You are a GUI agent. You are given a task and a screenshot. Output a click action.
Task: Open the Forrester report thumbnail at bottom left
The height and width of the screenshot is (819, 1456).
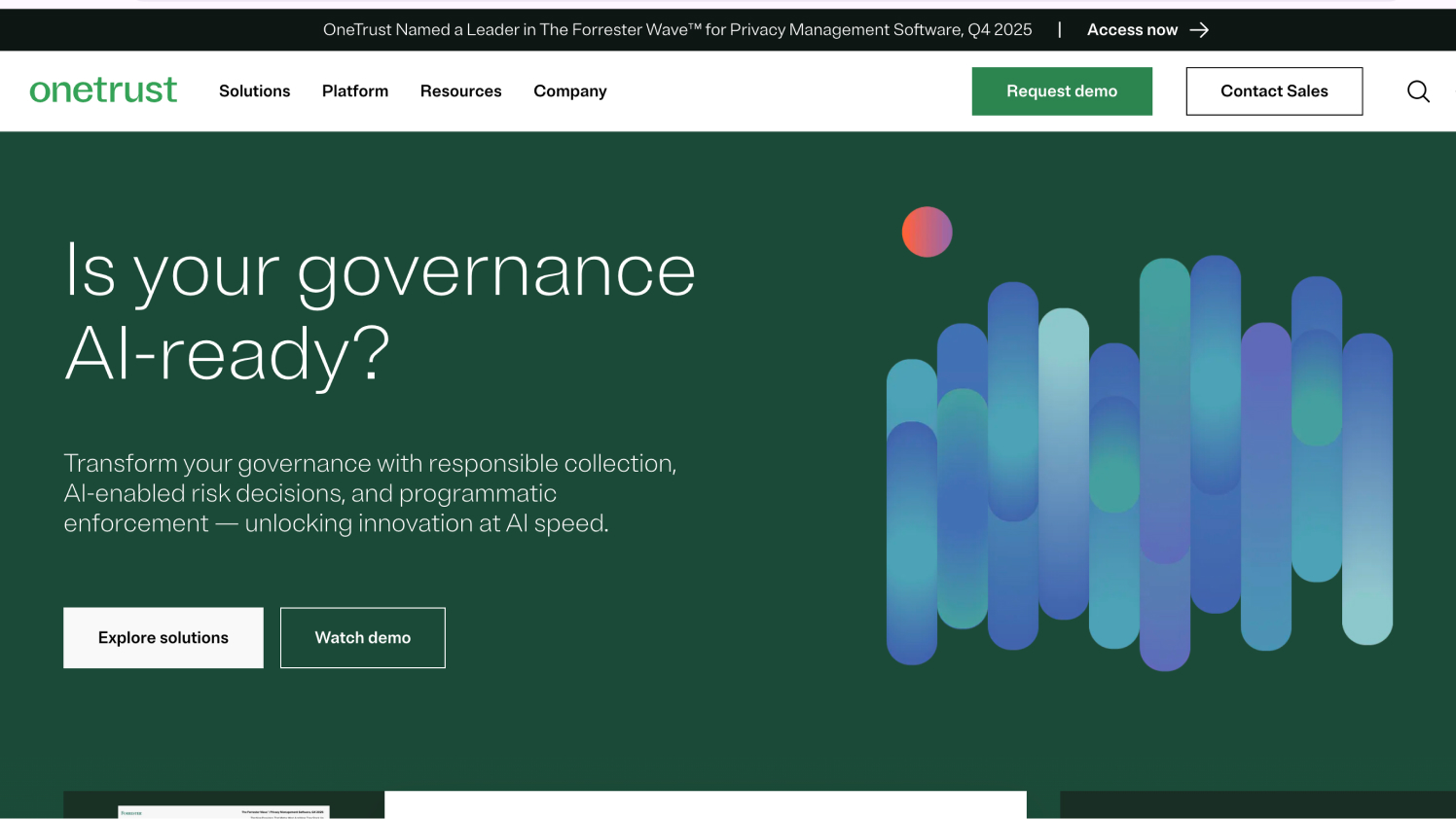click(x=224, y=810)
